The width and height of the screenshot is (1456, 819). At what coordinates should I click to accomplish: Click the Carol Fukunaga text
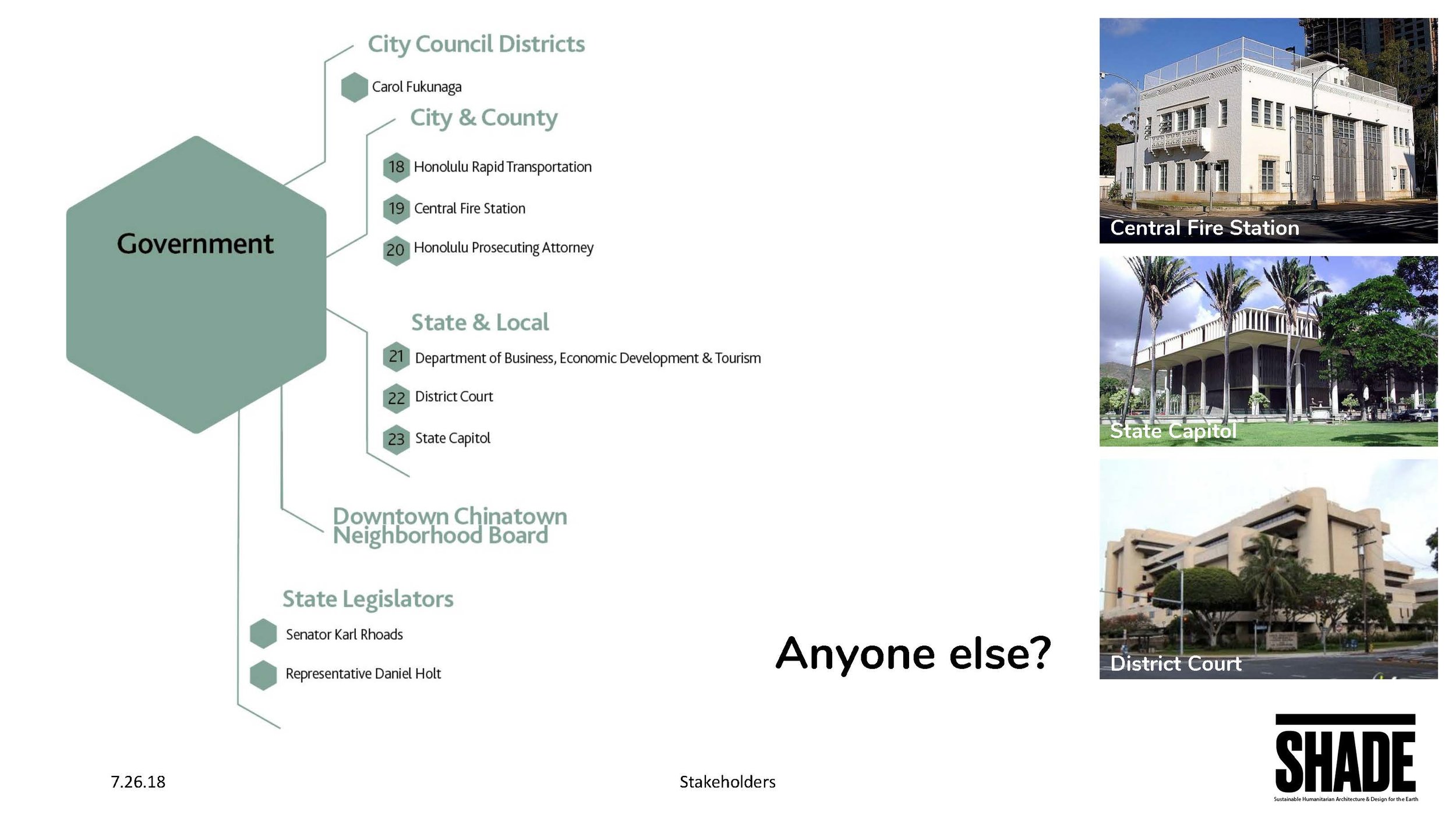[x=416, y=87]
